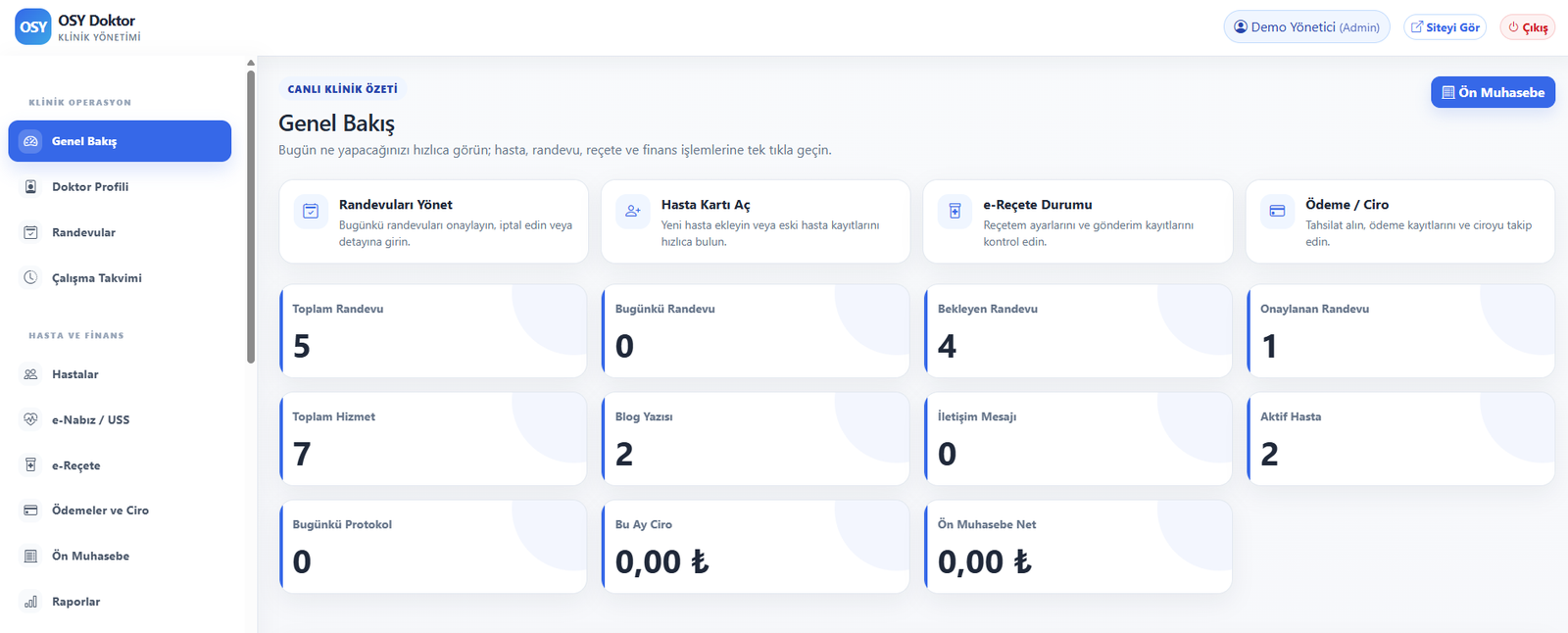Open the Ödeme / Ciro quick action
The width and height of the screenshot is (1568, 633).
click(x=1400, y=221)
